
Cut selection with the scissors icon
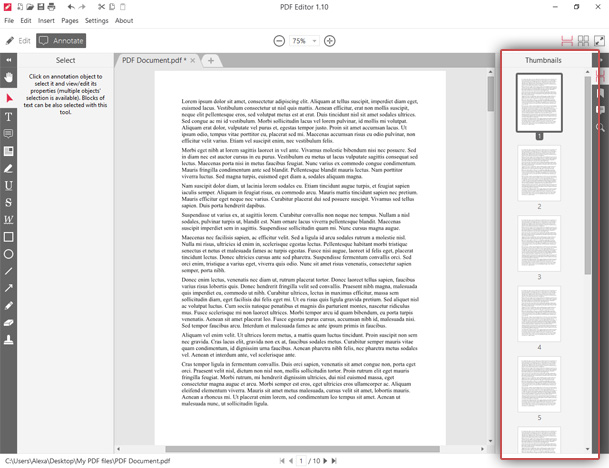[x=101, y=7]
